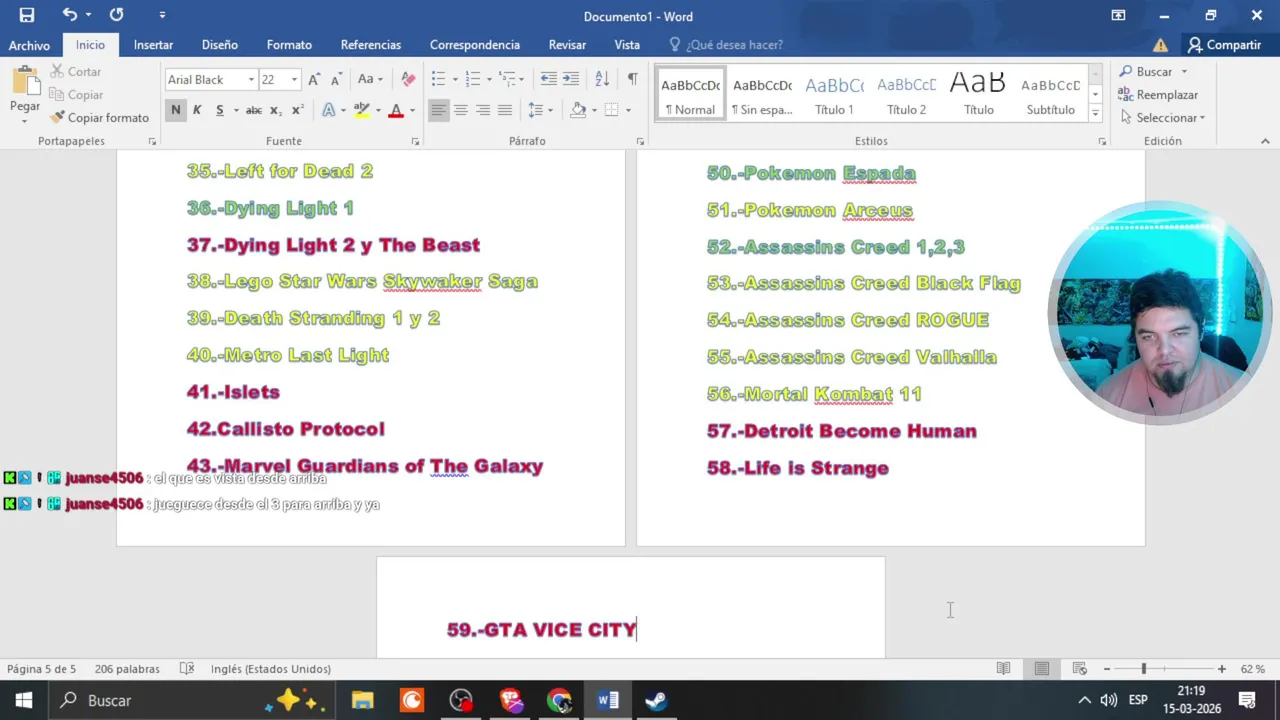
Task: Apply Copiar formato painter
Action: click(x=99, y=118)
